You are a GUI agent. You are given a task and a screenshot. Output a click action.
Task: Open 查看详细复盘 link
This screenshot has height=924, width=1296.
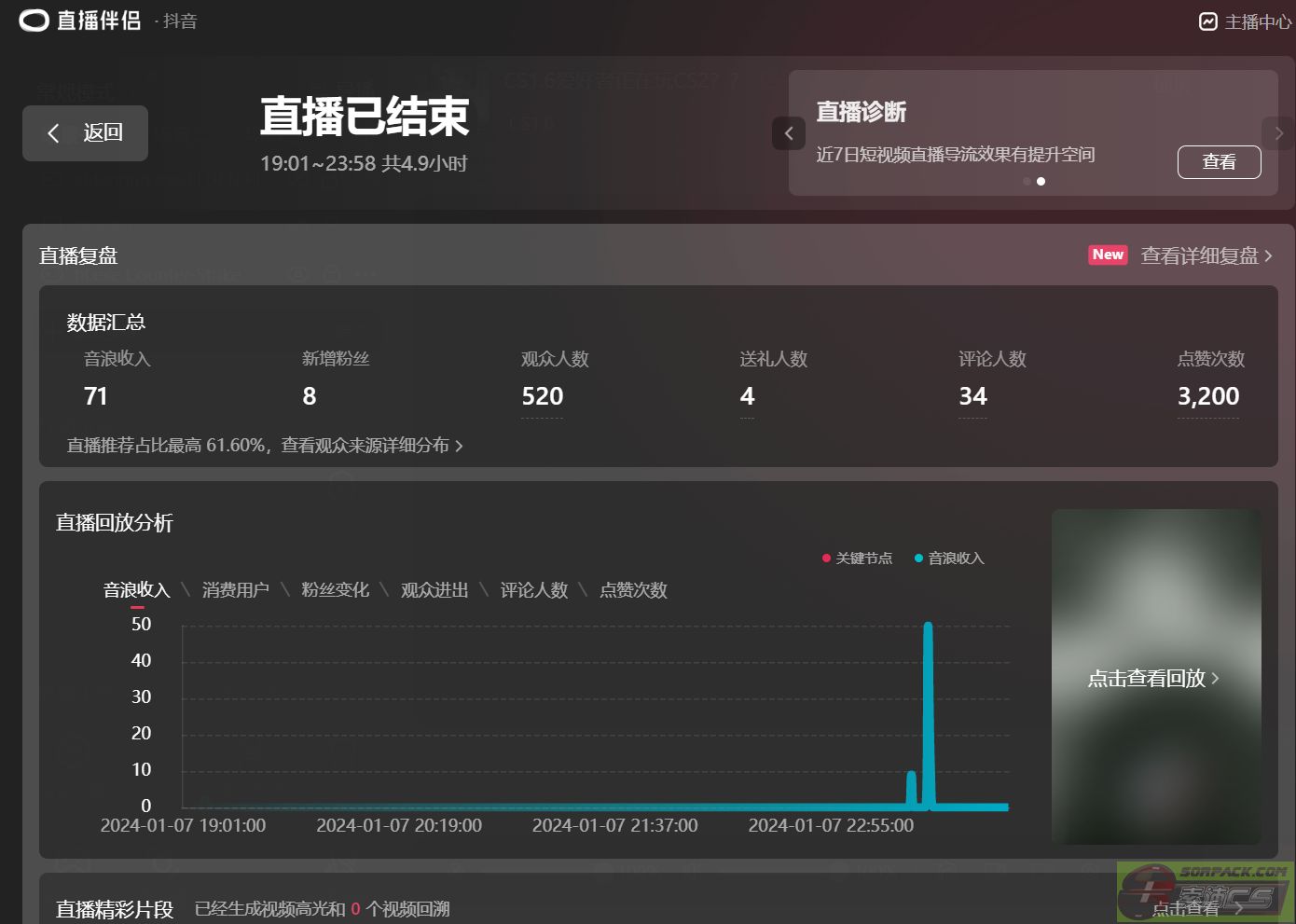[1206, 255]
